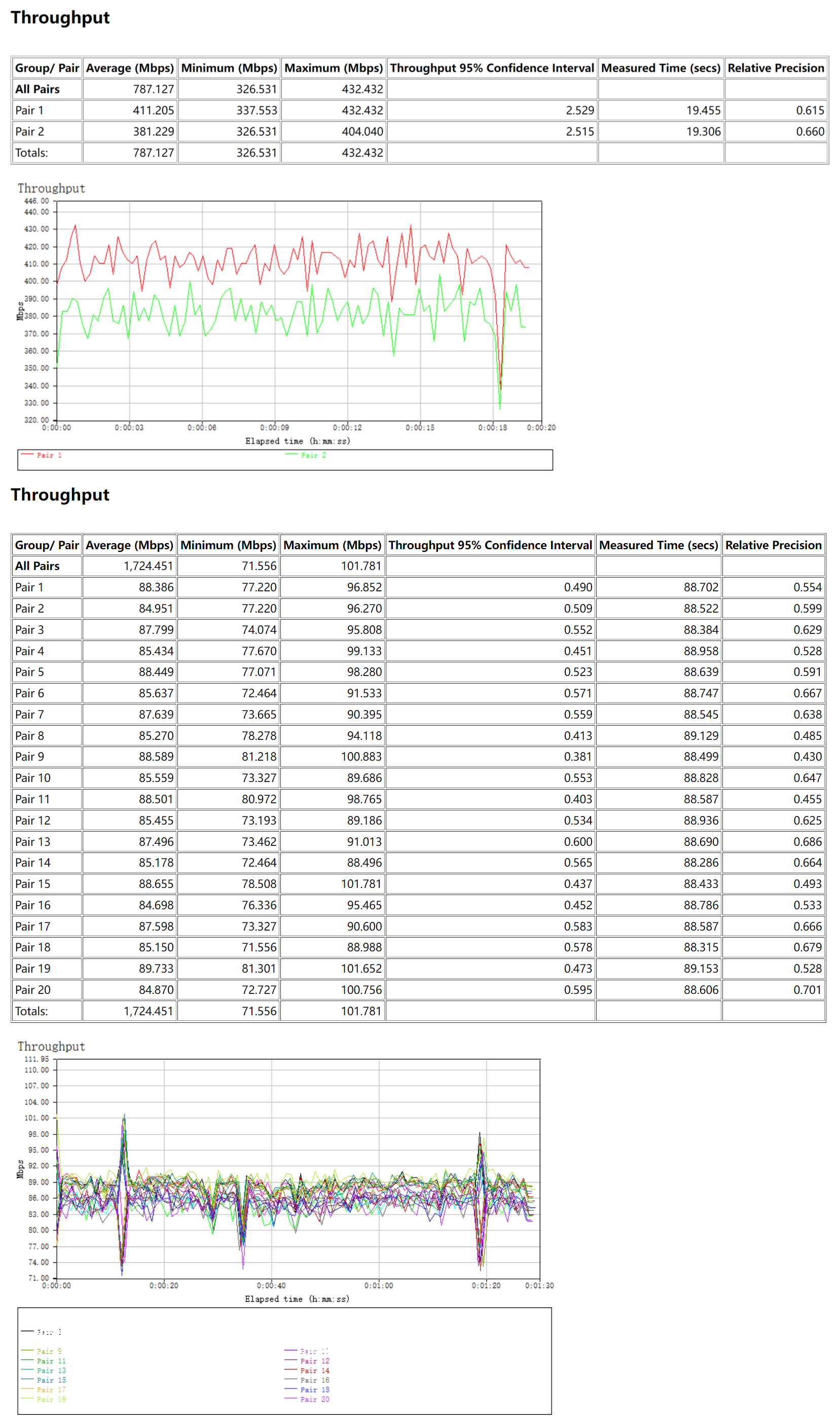Viewport: 840px width, 1426px height.
Task: Click the Pair 13 legend entry
Action: pos(44,1371)
